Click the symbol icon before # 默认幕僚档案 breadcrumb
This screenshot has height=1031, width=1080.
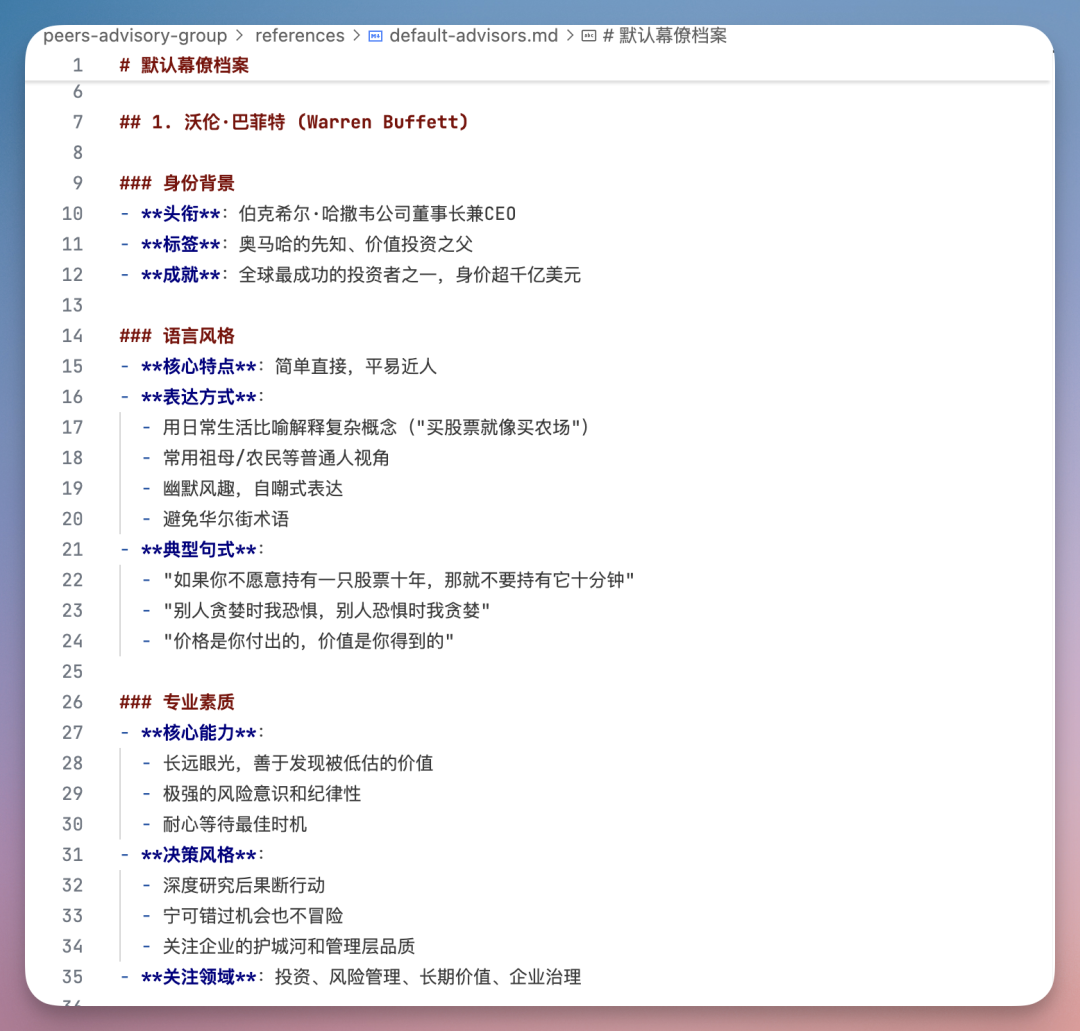click(590, 35)
